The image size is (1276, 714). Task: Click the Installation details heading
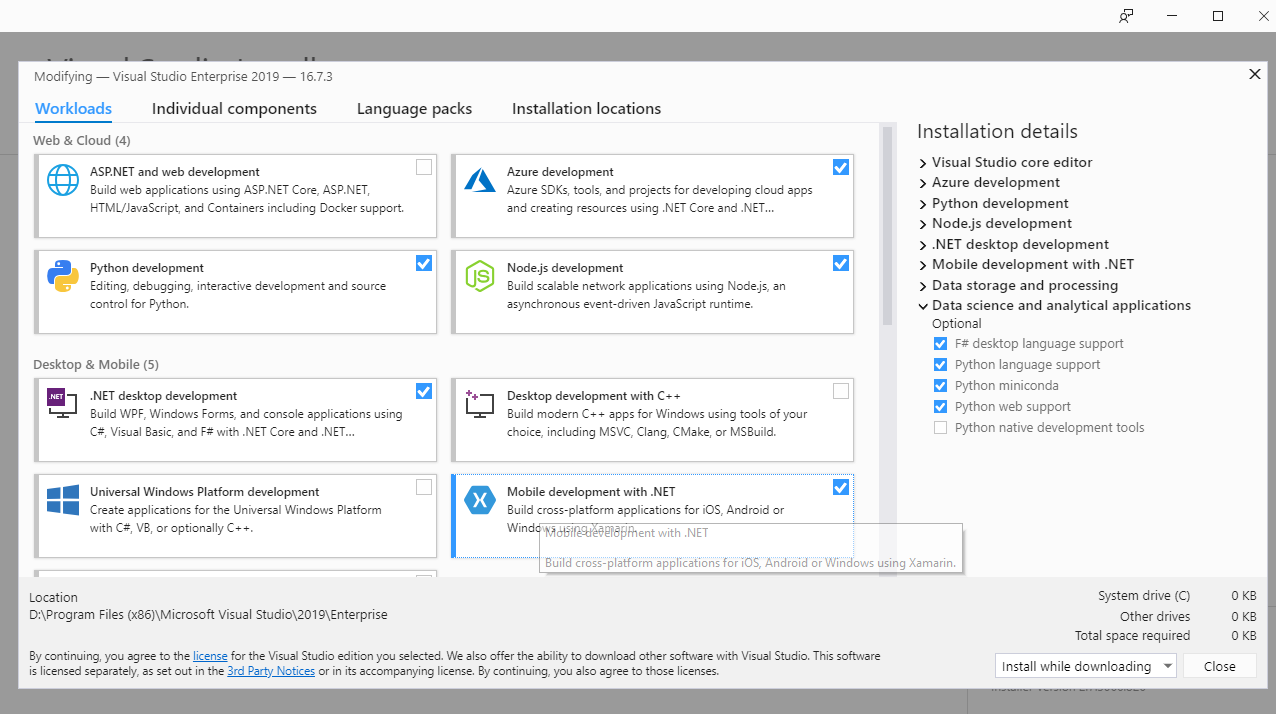(x=997, y=132)
